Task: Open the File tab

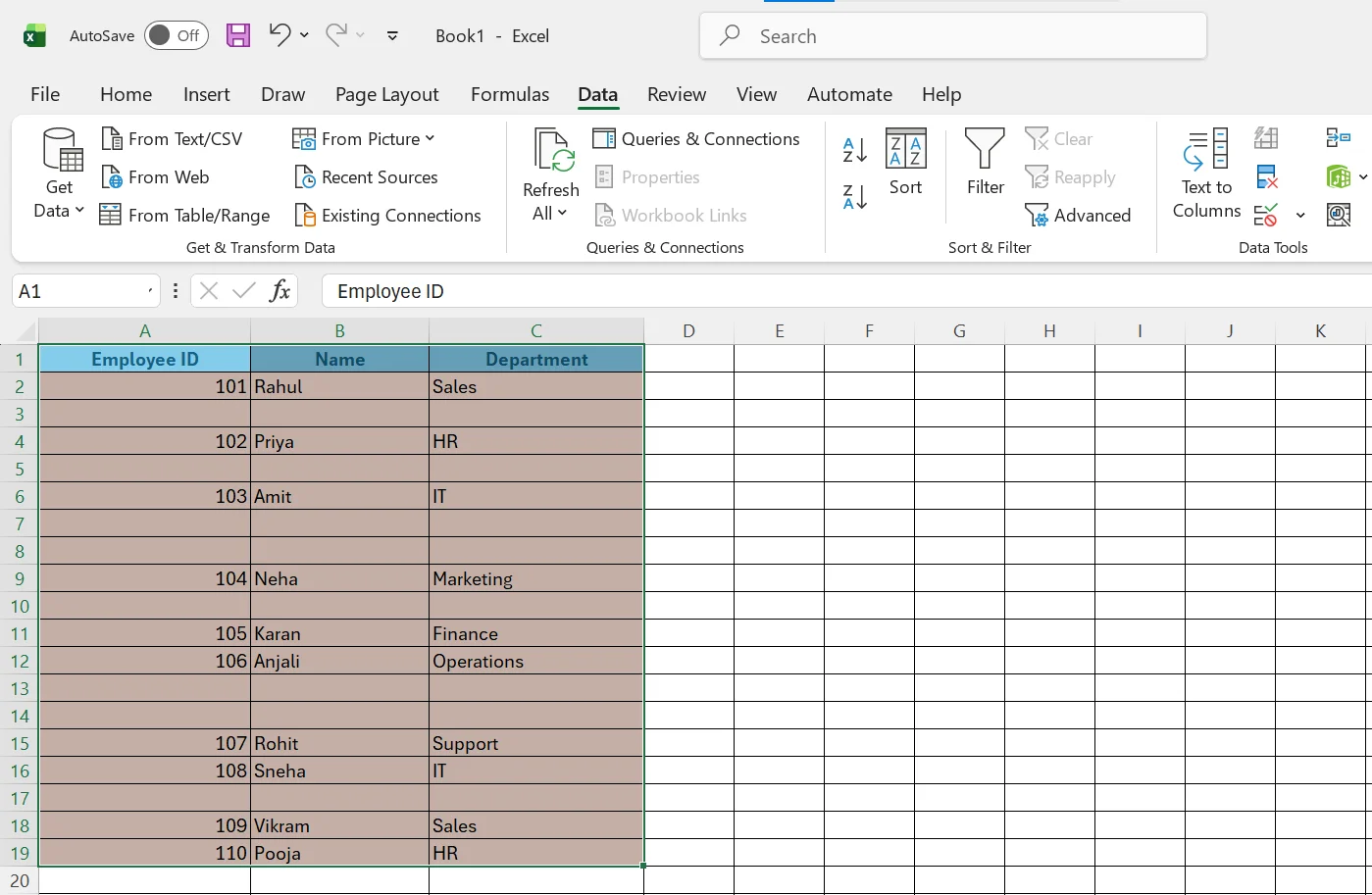Action: (45, 94)
